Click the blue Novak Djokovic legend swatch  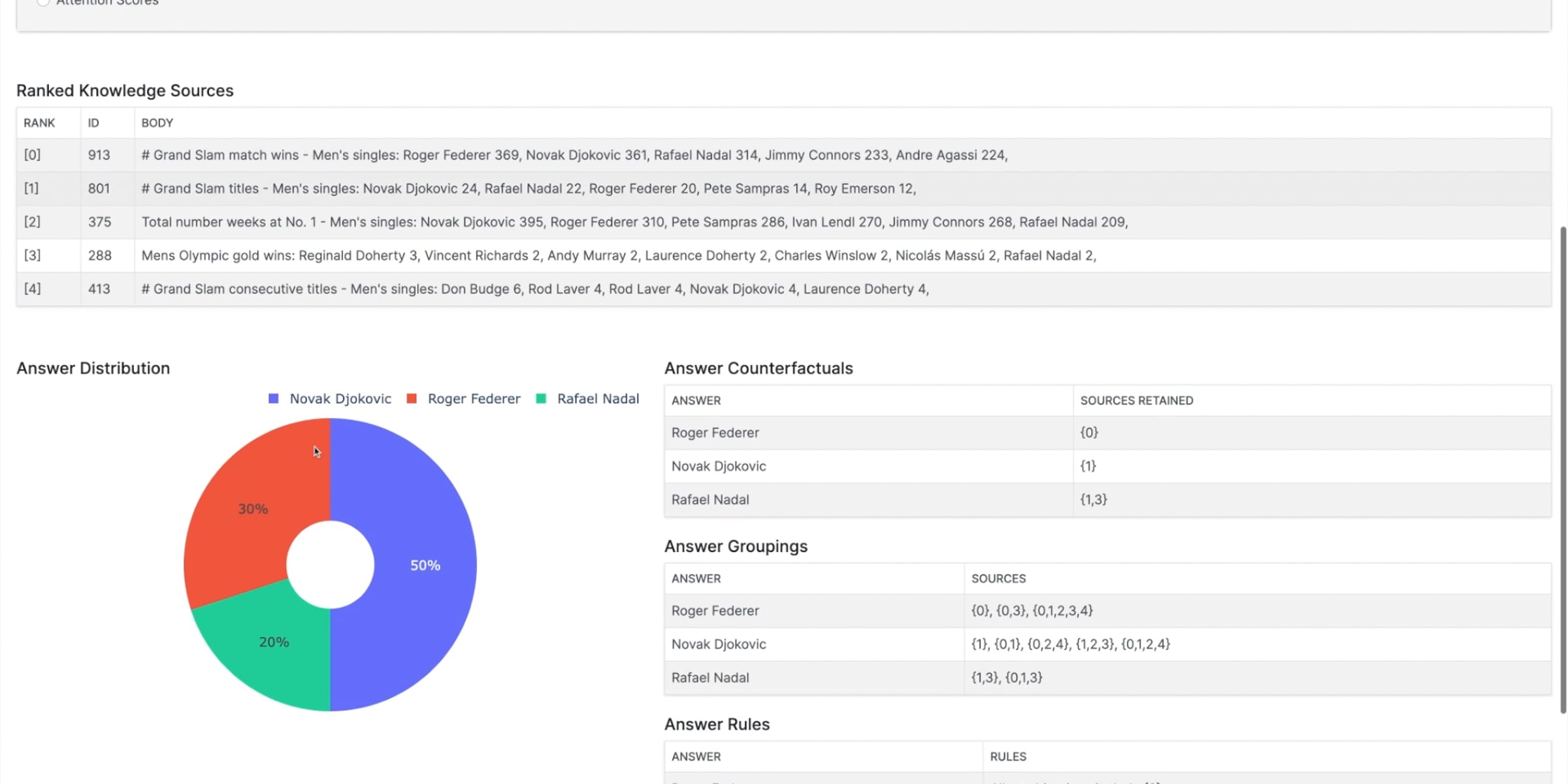[274, 399]
